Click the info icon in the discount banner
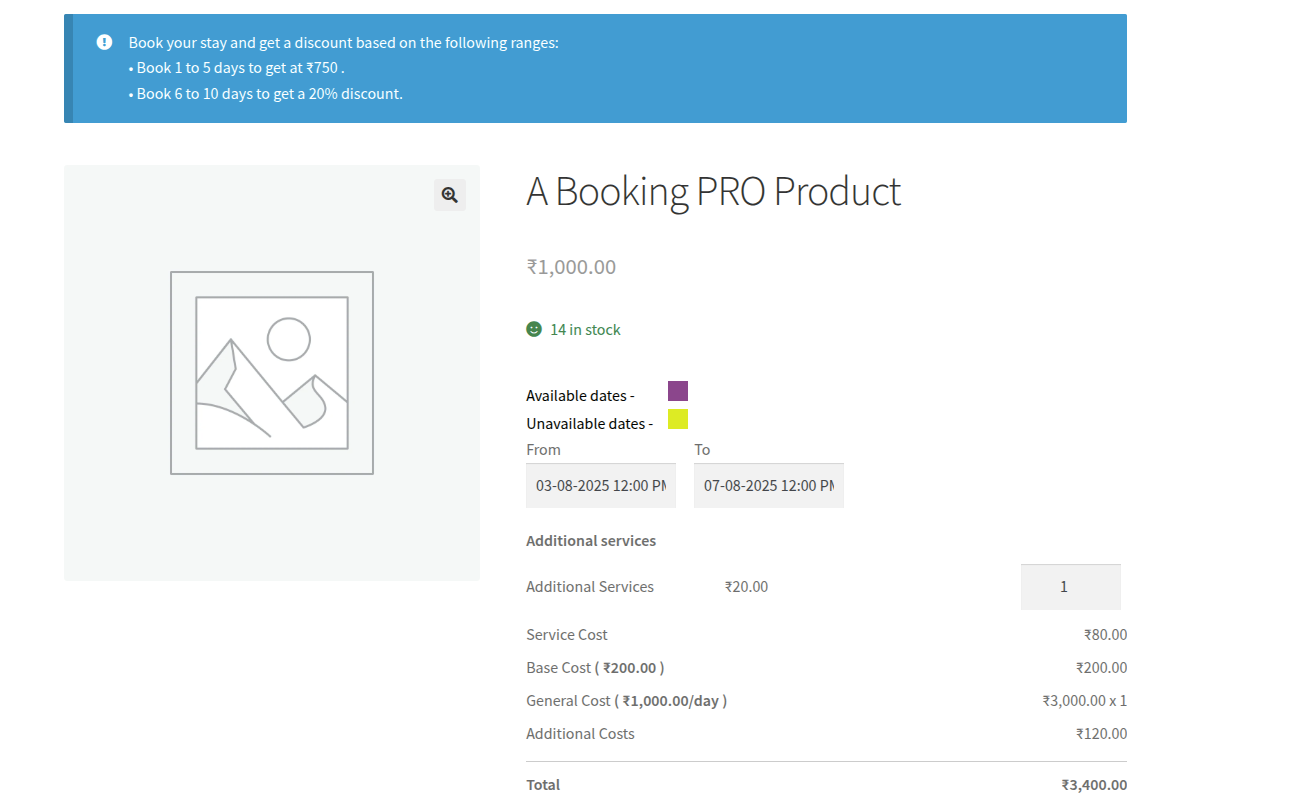Screen dimensions: 1309x810 point(104,42)
